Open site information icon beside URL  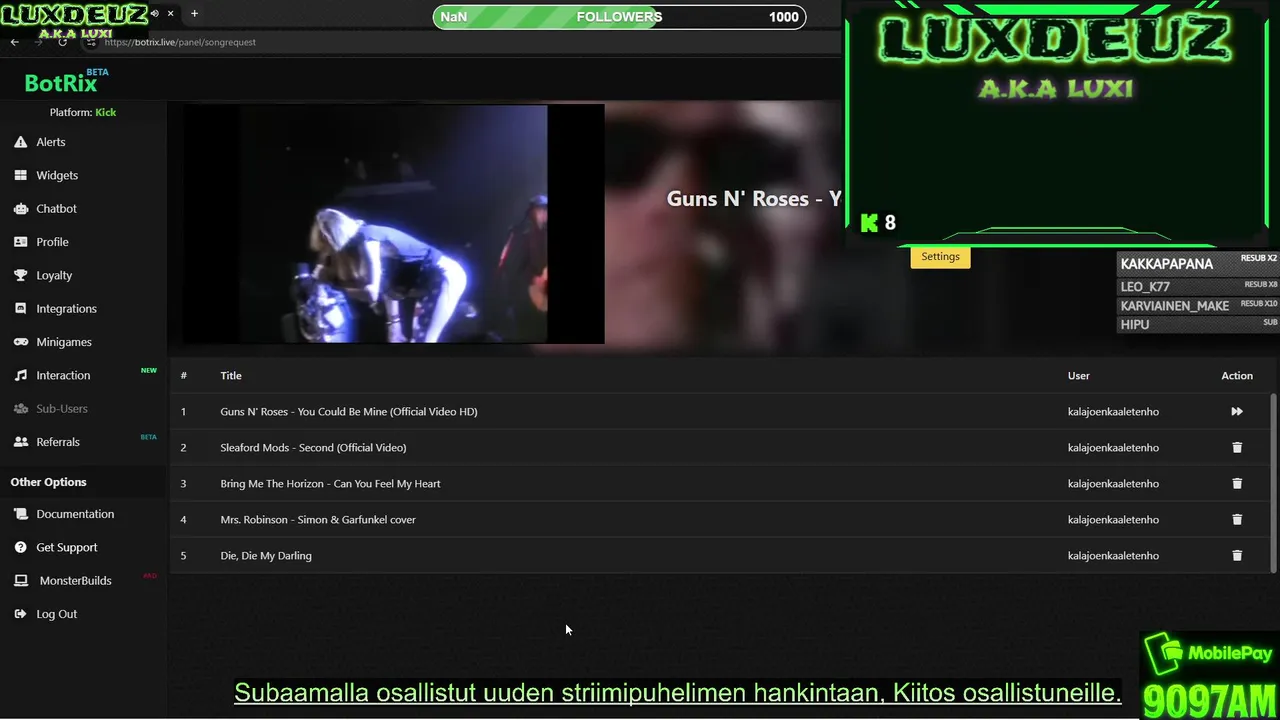click(91, 42)
